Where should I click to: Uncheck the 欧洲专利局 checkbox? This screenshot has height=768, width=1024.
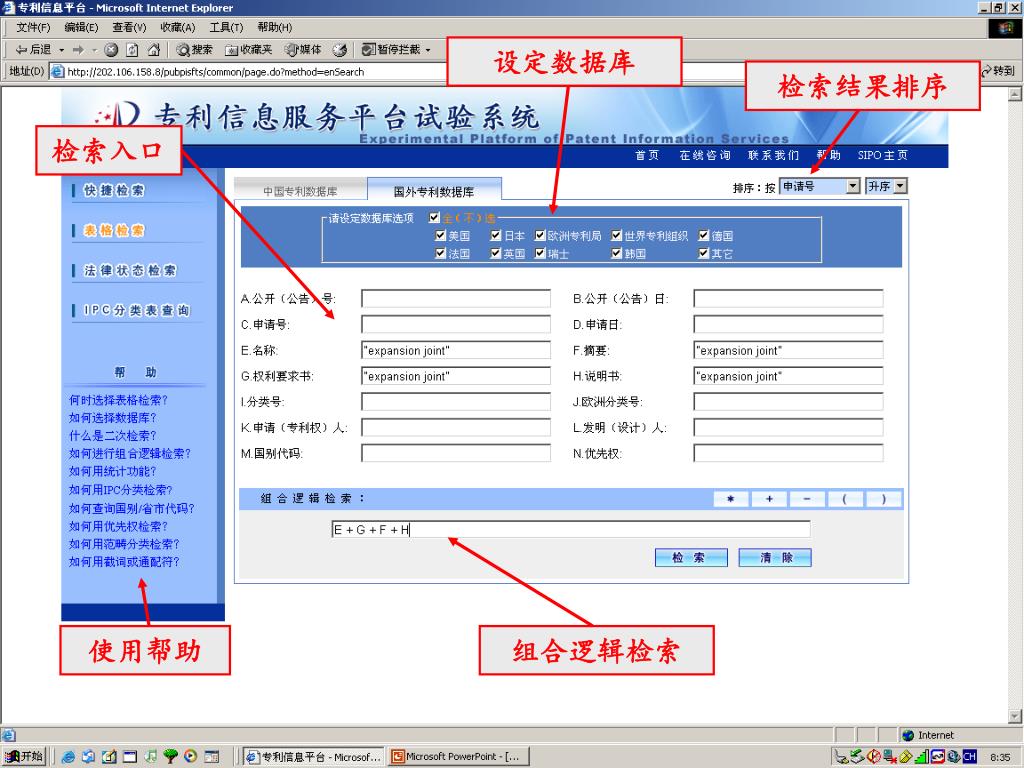pyautogui.click(x=540, y=235)
